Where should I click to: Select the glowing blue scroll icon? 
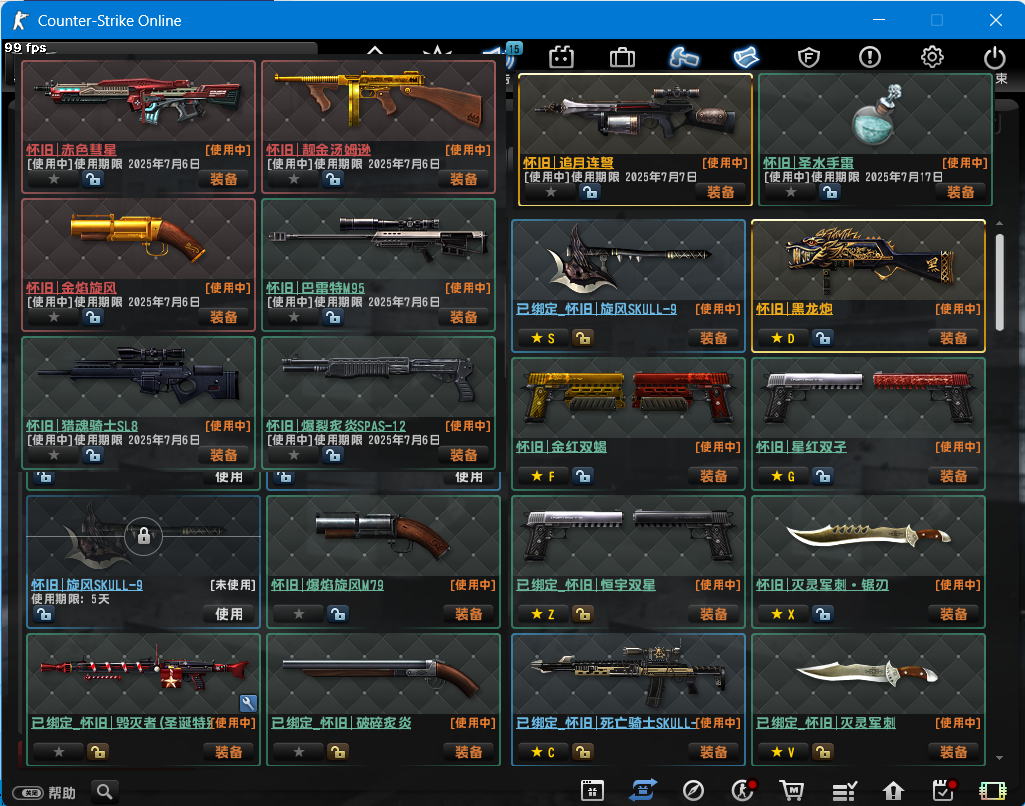pos(746,58)
